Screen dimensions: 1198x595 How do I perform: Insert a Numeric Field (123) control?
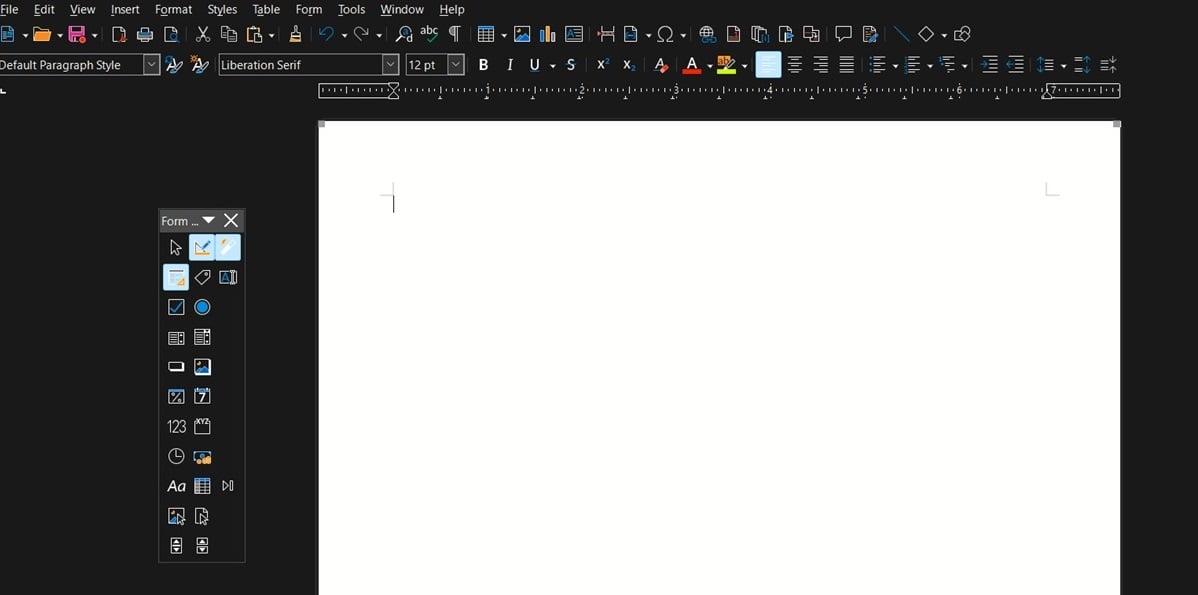(x=176, y=426)
